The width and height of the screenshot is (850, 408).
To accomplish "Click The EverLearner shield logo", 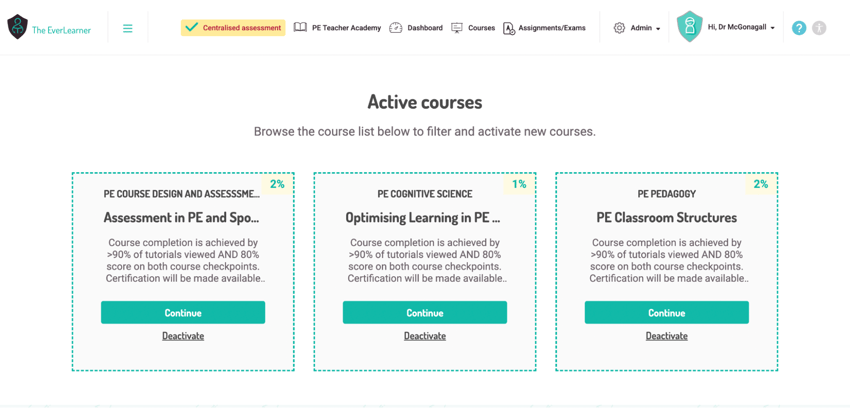I will pos(17,27).
